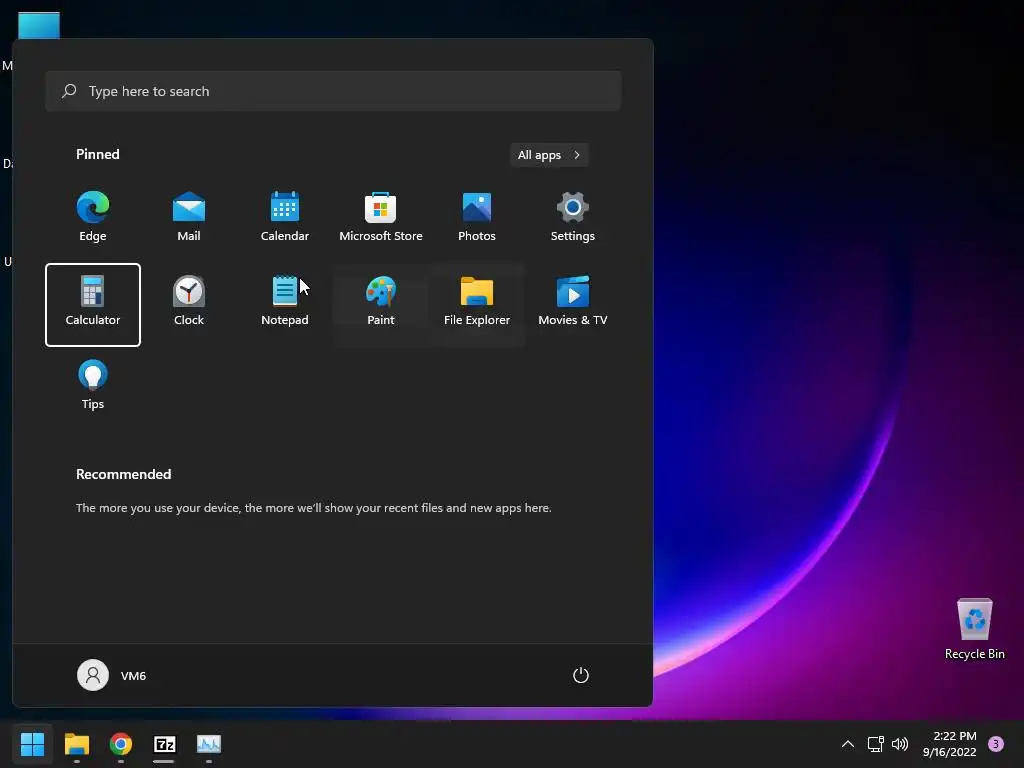Select the blue desktop icon above Start menu
This screenshot has height=768, width=1024.
coord(39,25)
